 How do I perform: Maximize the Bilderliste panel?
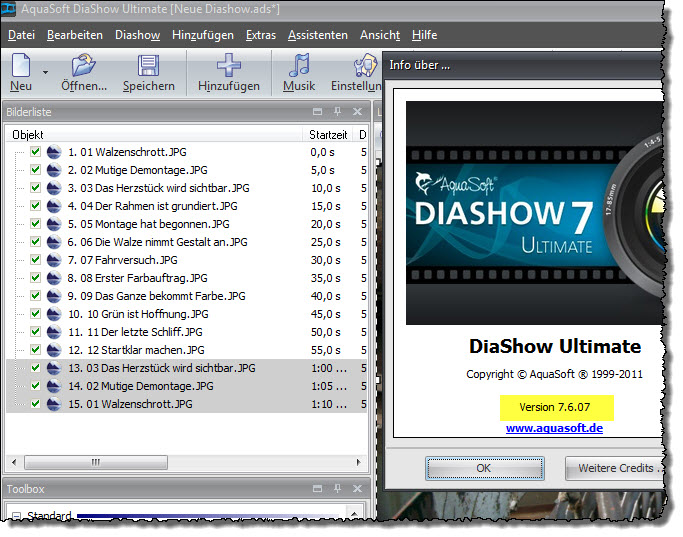tap(318, 112)
